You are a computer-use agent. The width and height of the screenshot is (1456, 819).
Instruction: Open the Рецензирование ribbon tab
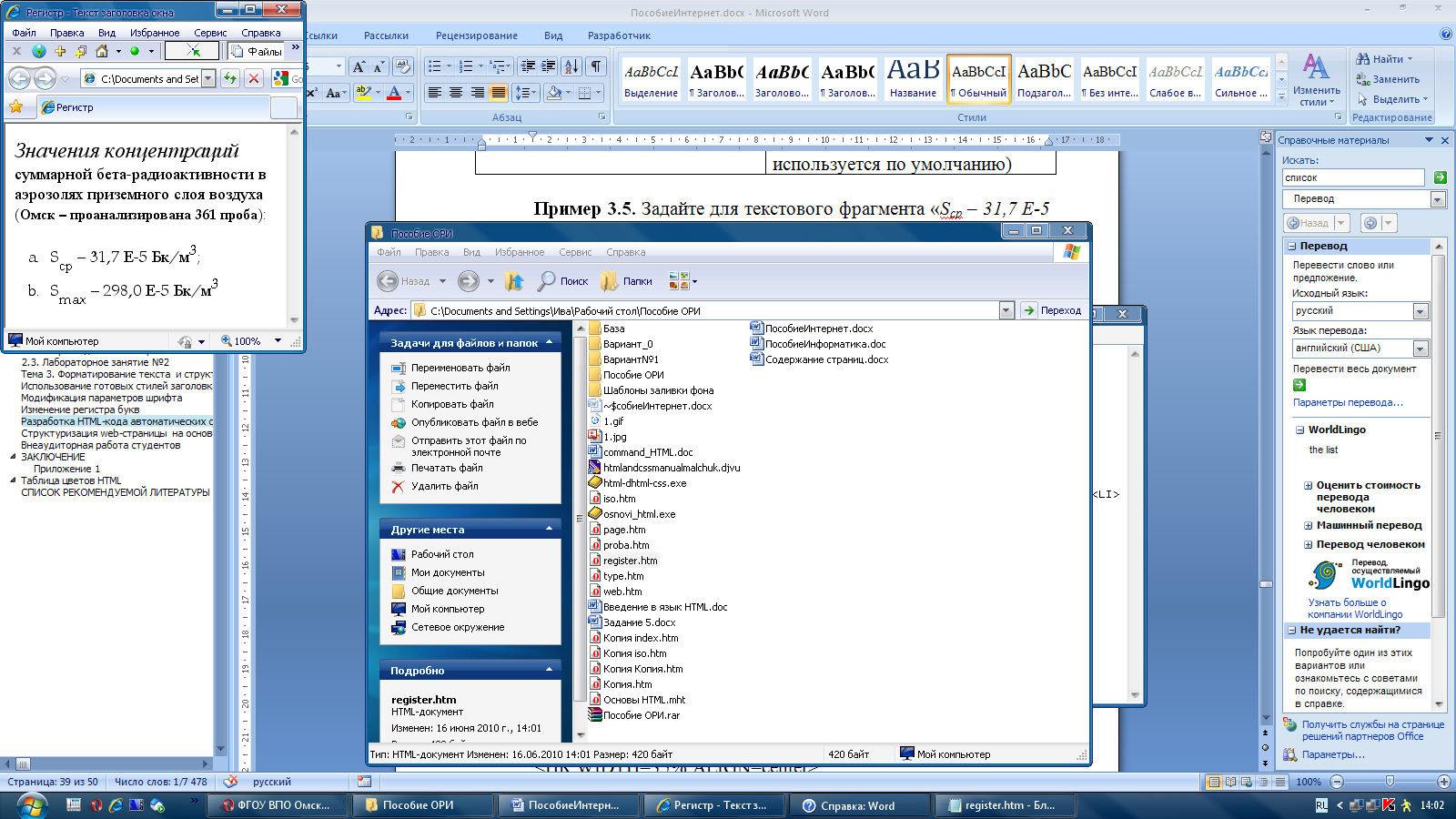point(476,35)
